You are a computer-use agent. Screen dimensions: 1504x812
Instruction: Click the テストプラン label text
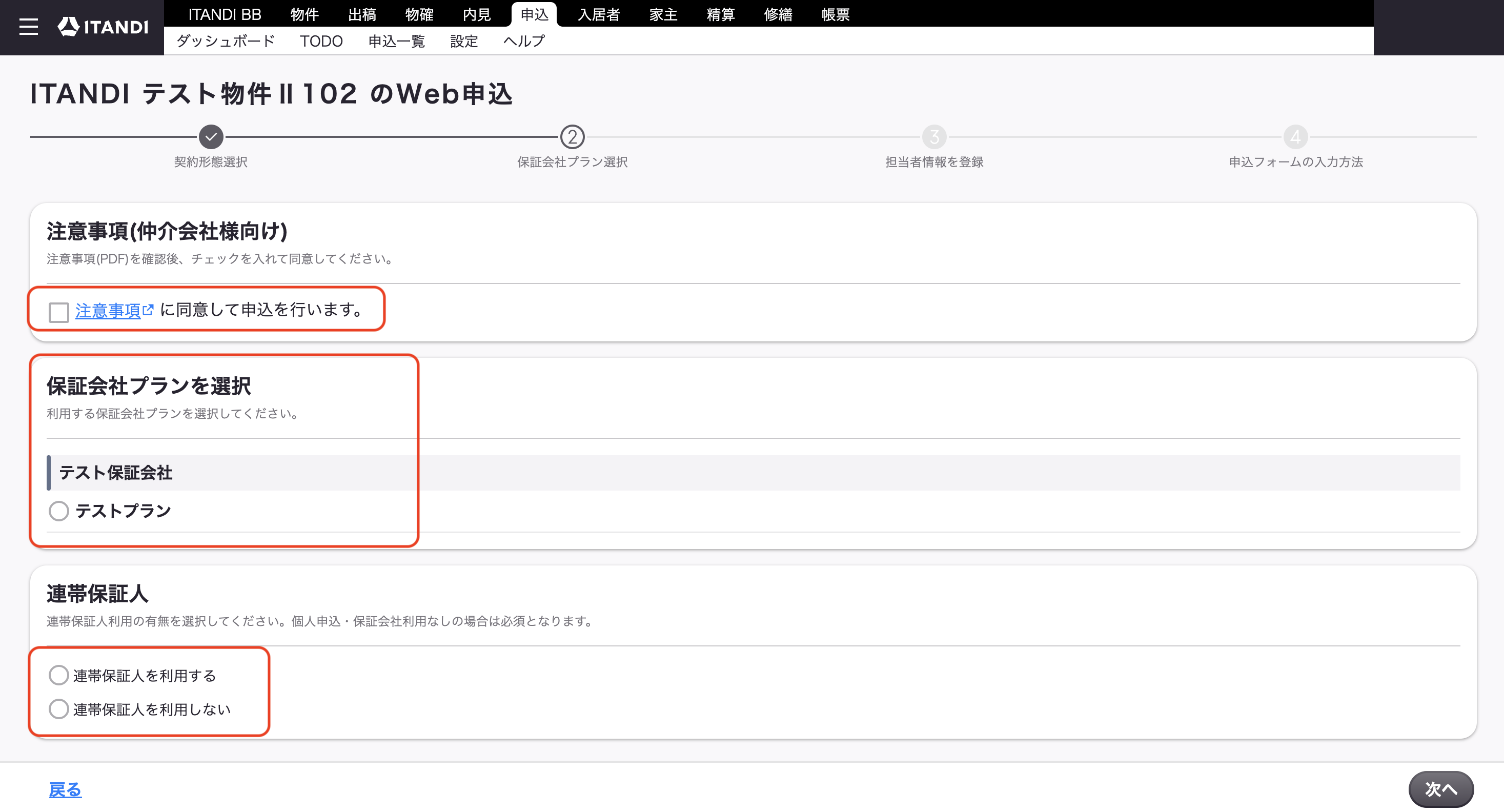123,511
